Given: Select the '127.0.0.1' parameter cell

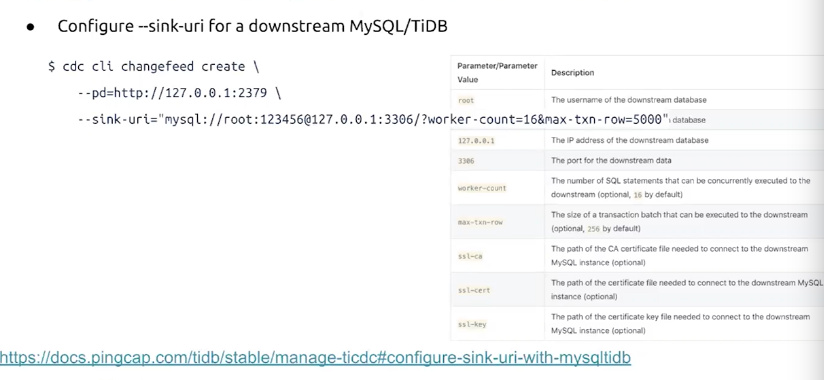Looking at the screenshot, I should [476, 141].
